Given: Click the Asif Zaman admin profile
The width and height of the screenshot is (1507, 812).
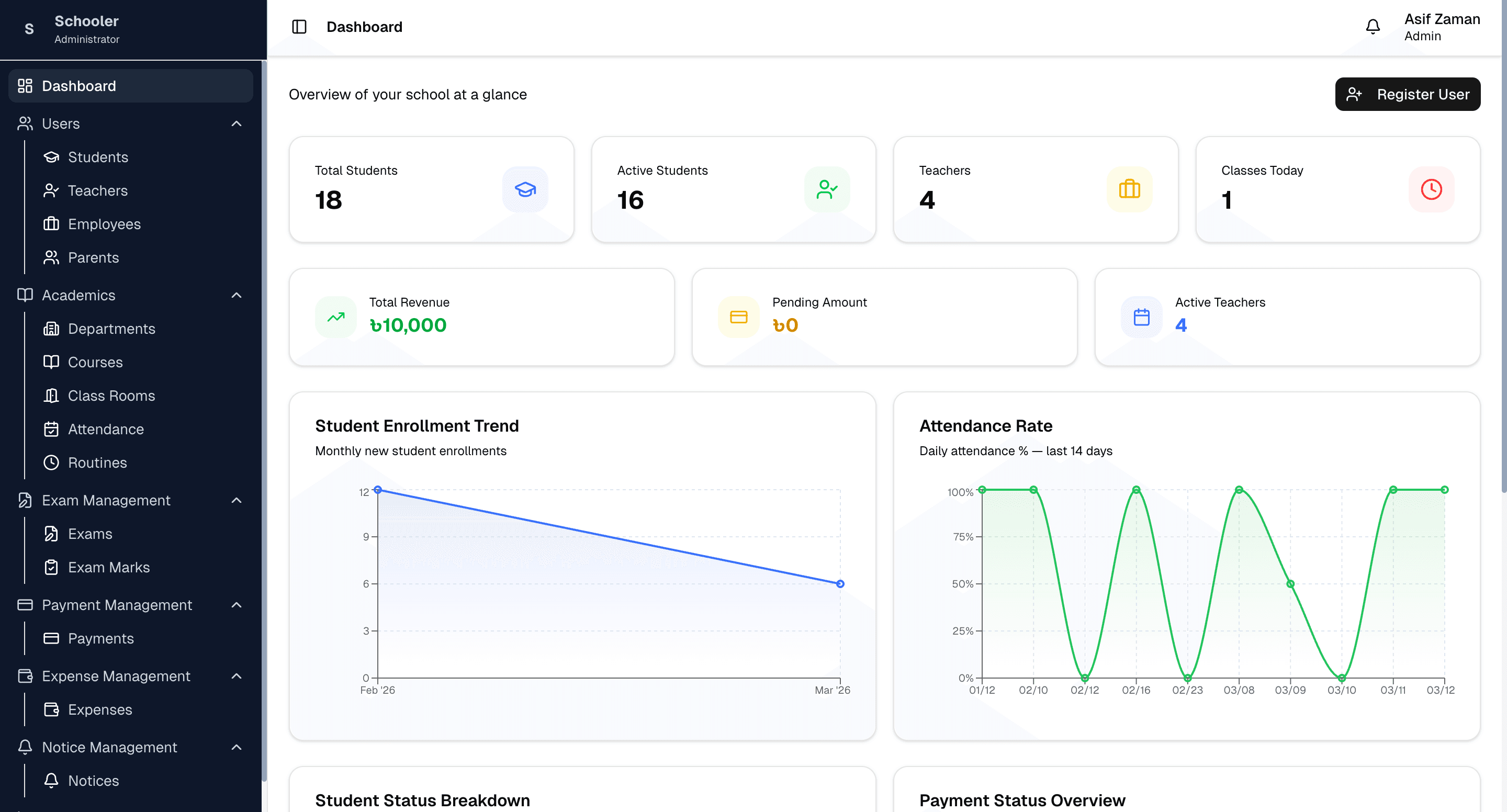Looking at the screenshot, I should (x=1442, y=26).
